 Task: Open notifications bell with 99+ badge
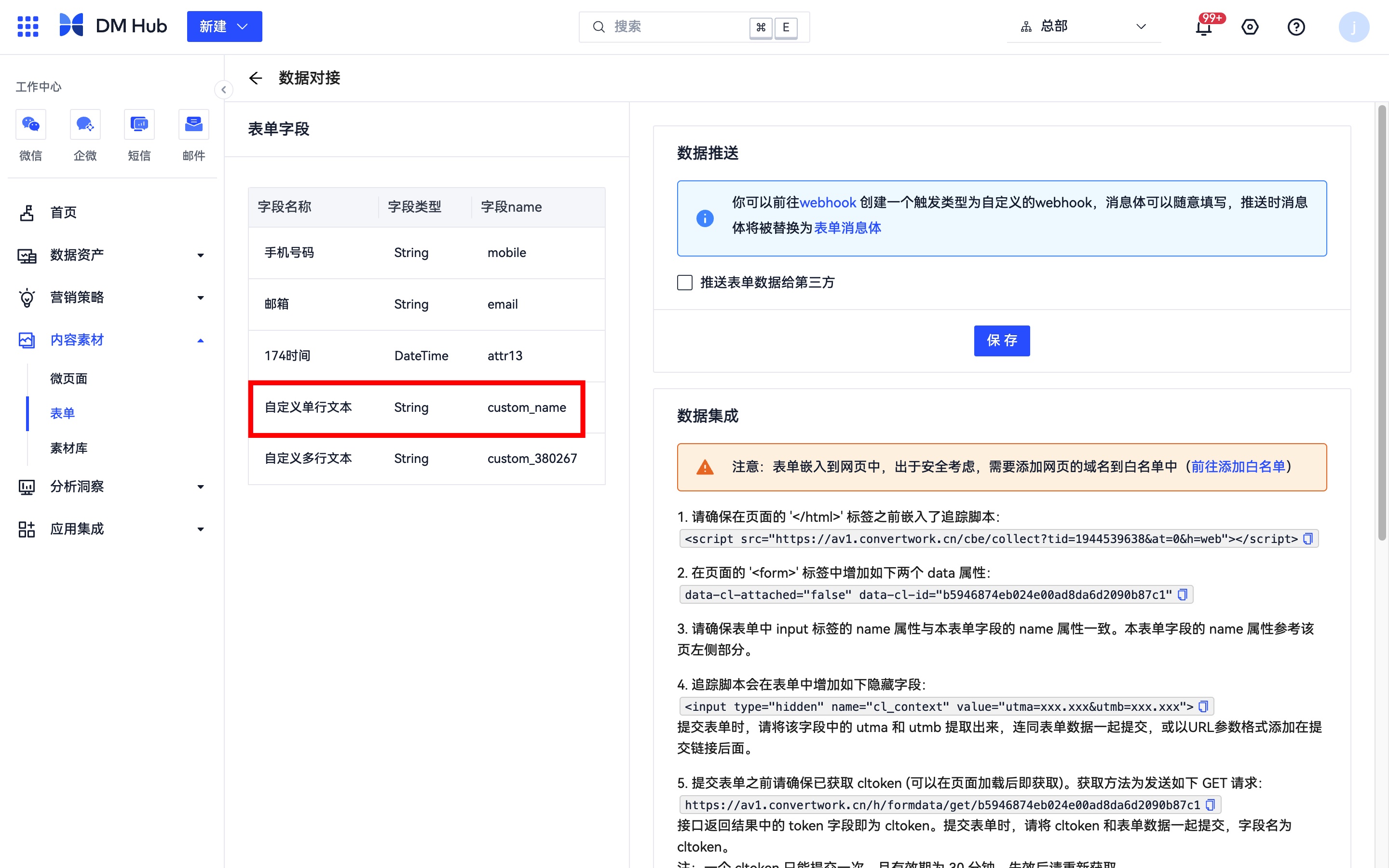coord(1204,27)
